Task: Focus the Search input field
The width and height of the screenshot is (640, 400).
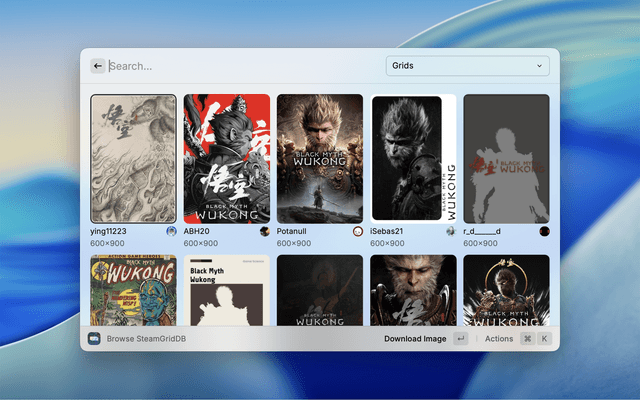Action: coord(240,66)
